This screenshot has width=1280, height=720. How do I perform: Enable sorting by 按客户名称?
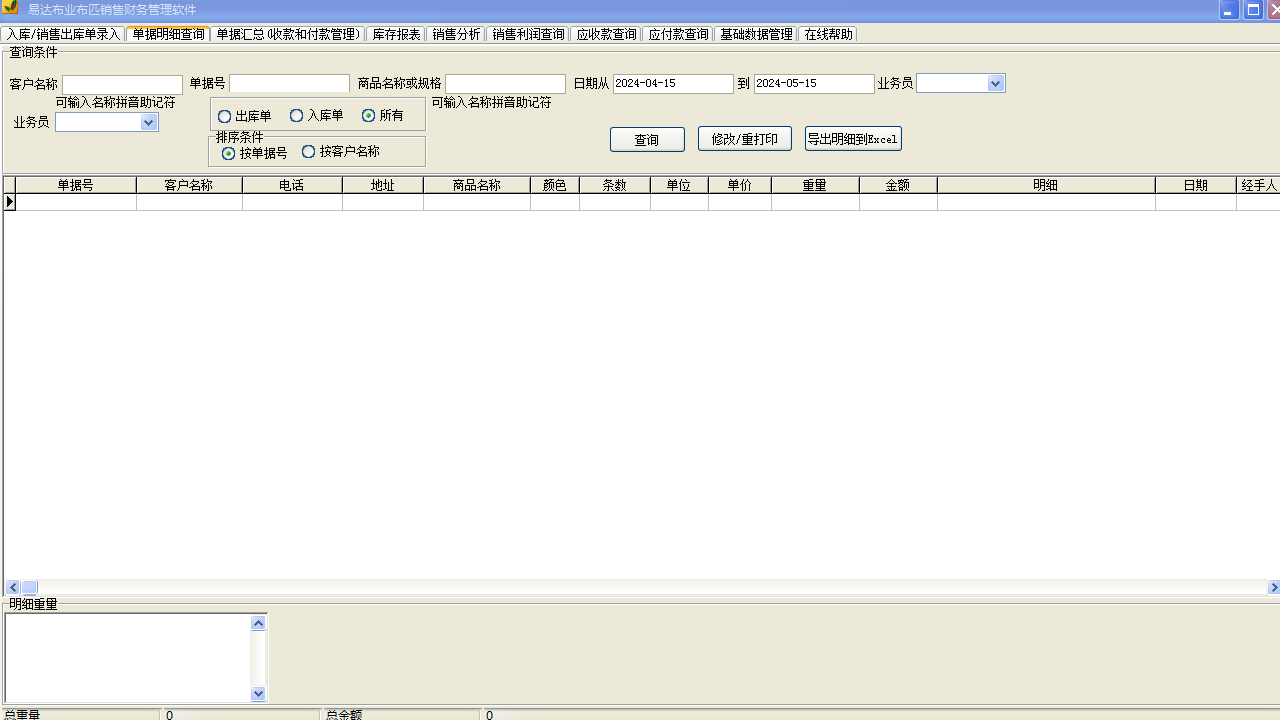[309, 151]
